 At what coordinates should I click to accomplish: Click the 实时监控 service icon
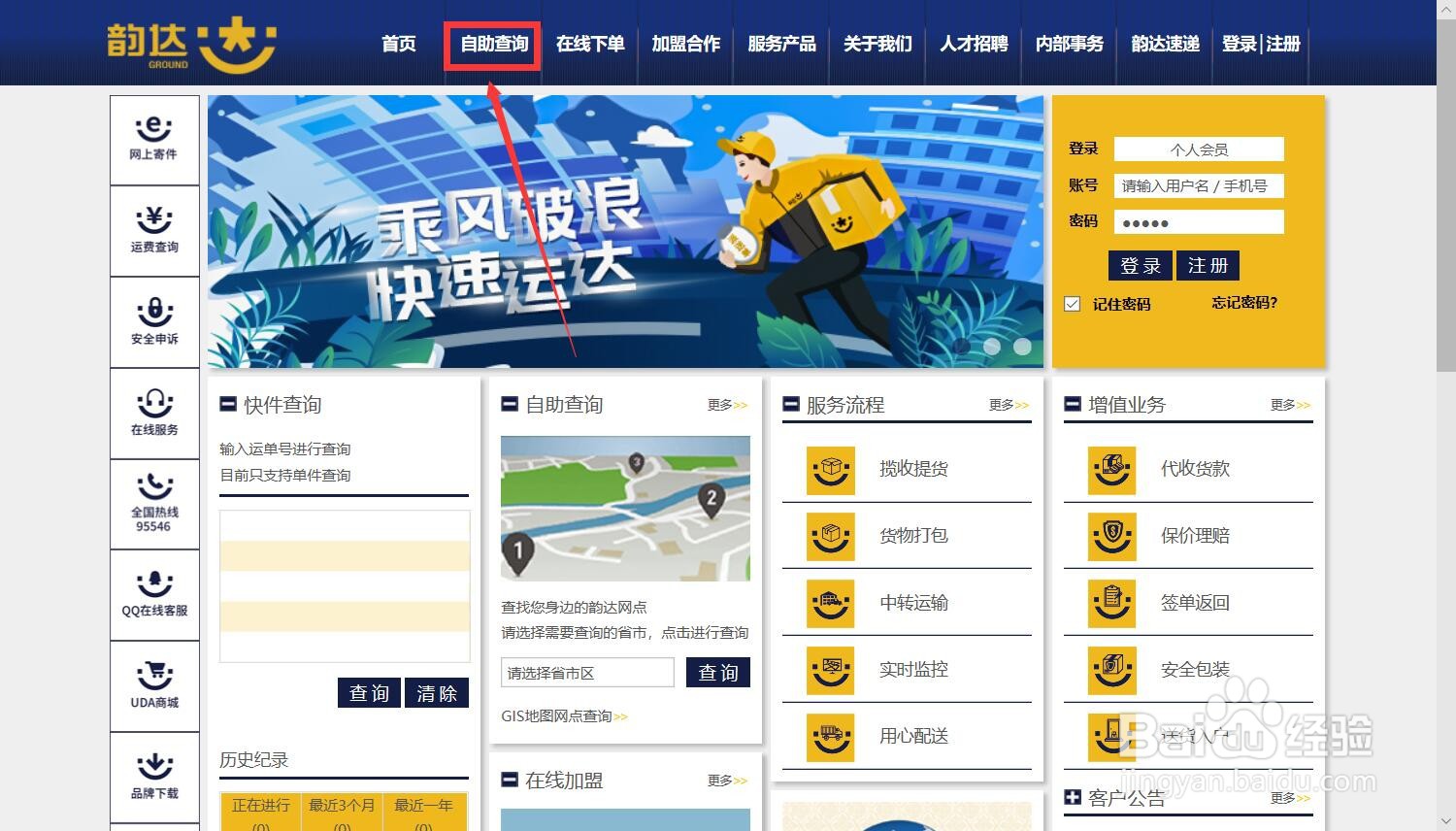(x=831, y=671)
